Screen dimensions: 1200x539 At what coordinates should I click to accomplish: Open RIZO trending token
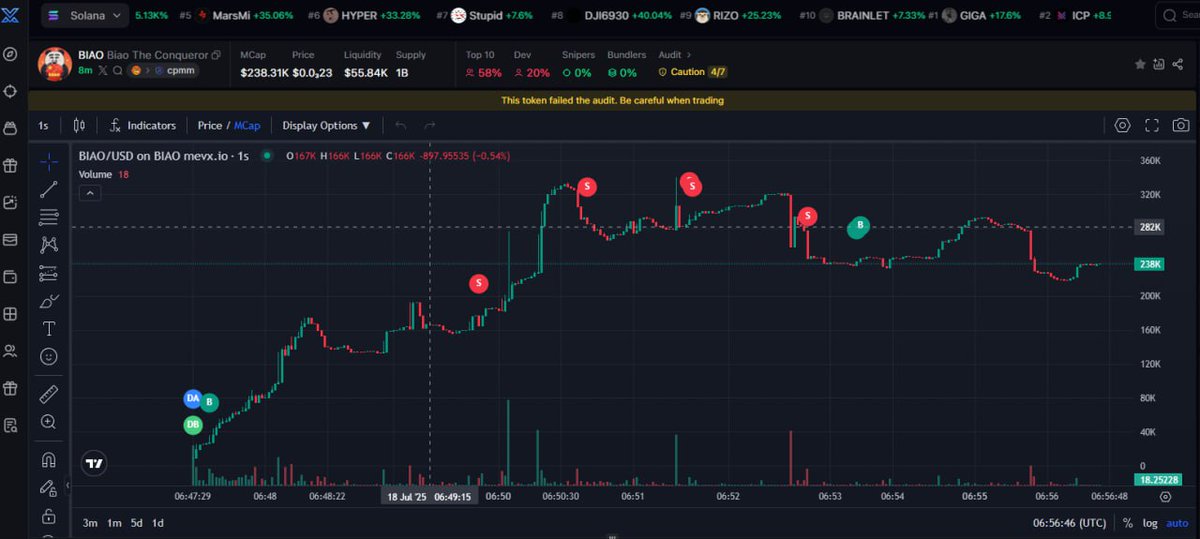[x=731, y=16]
